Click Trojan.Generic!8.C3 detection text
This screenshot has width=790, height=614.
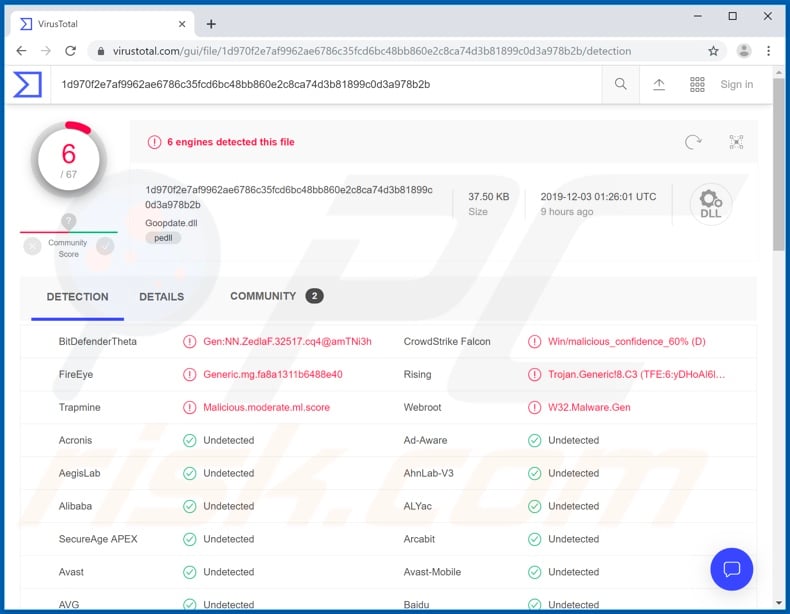[636, 374]
